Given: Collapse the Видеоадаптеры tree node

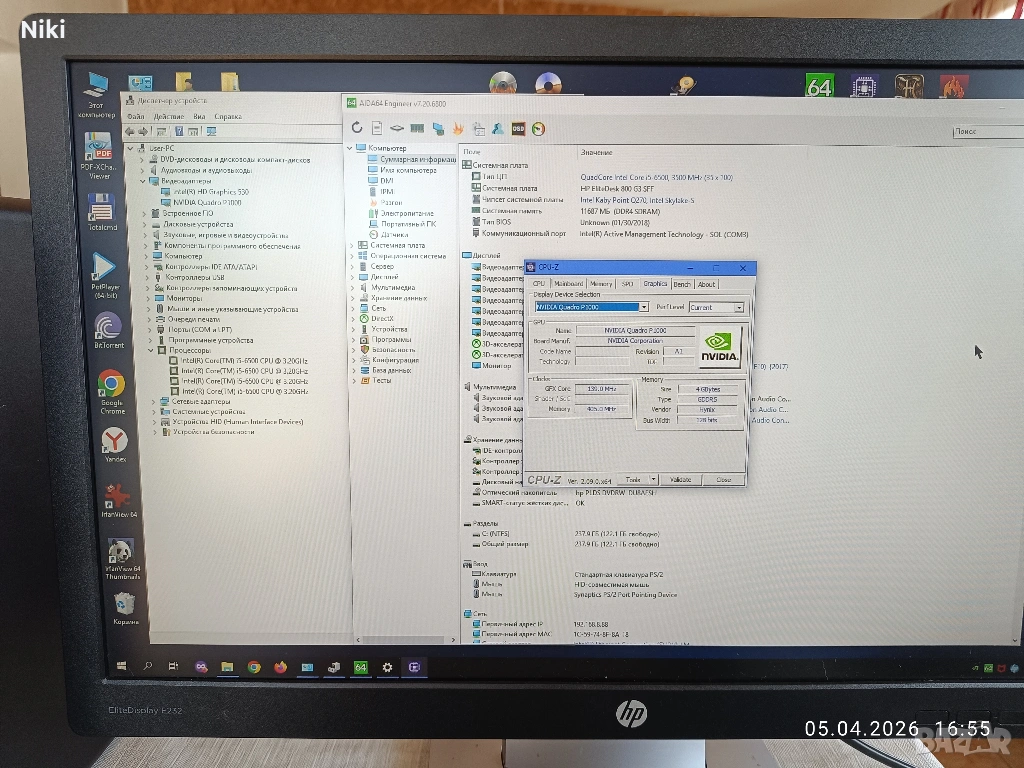Looking at the screenshot, I should tap(143, 181).
